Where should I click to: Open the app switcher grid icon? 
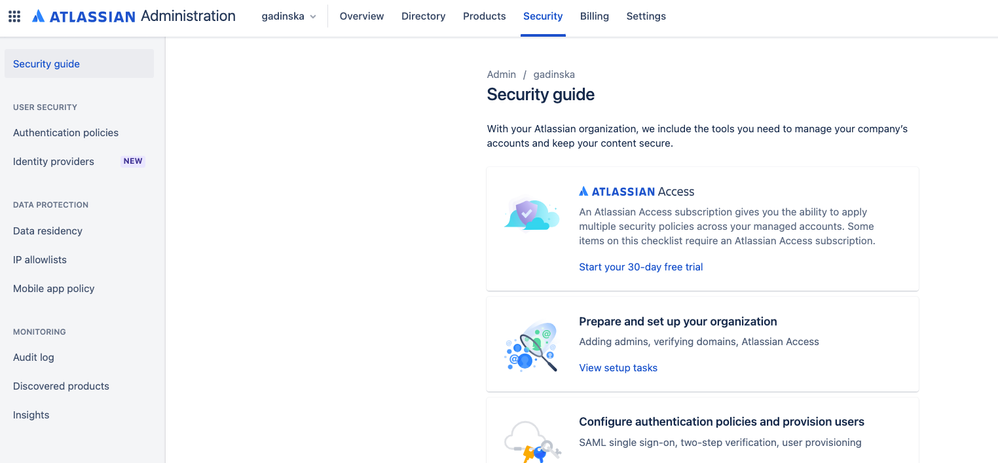[x=14, y=17]
